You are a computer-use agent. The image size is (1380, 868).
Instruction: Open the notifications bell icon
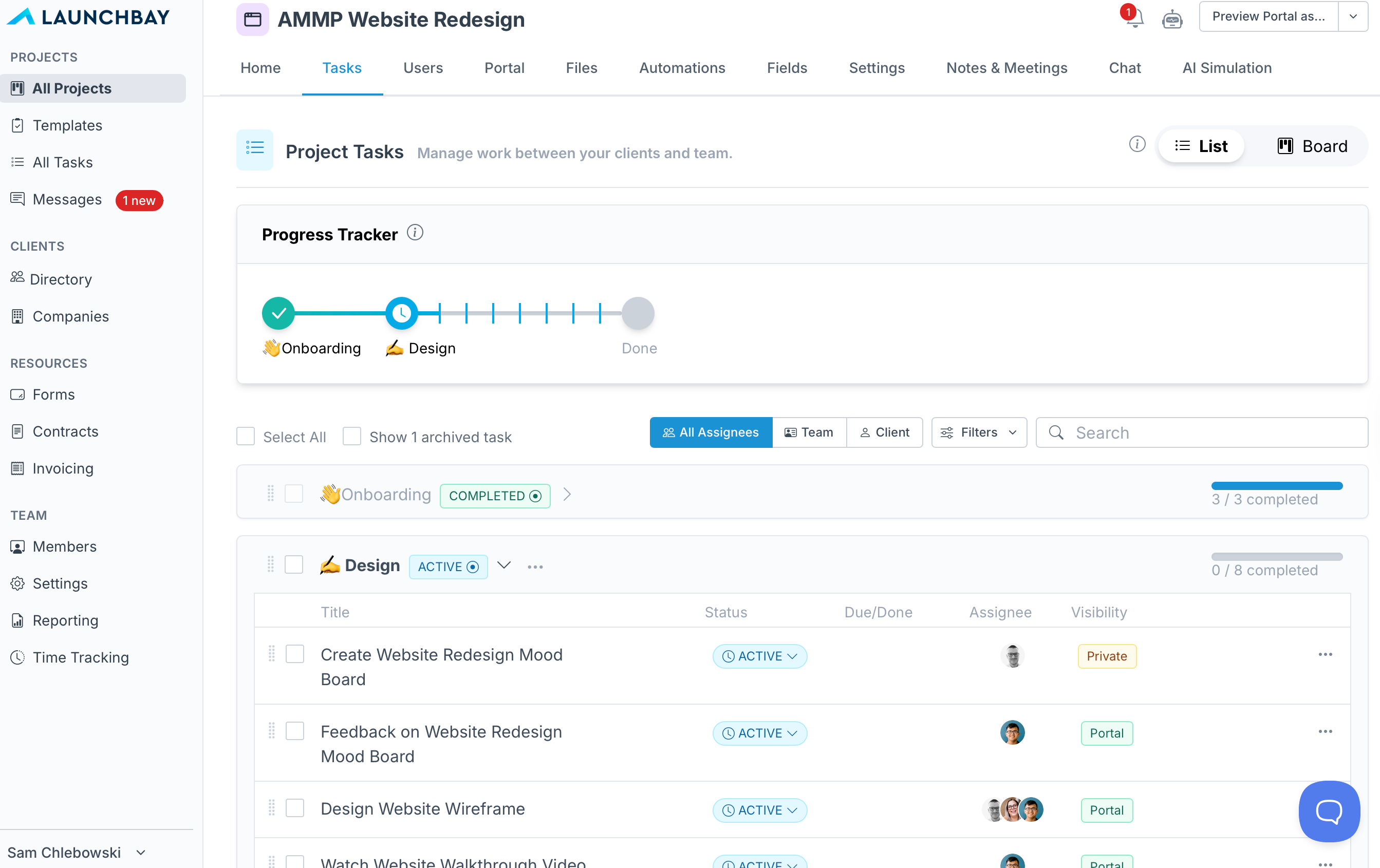pyautogui.click(x=1135, y=18)
